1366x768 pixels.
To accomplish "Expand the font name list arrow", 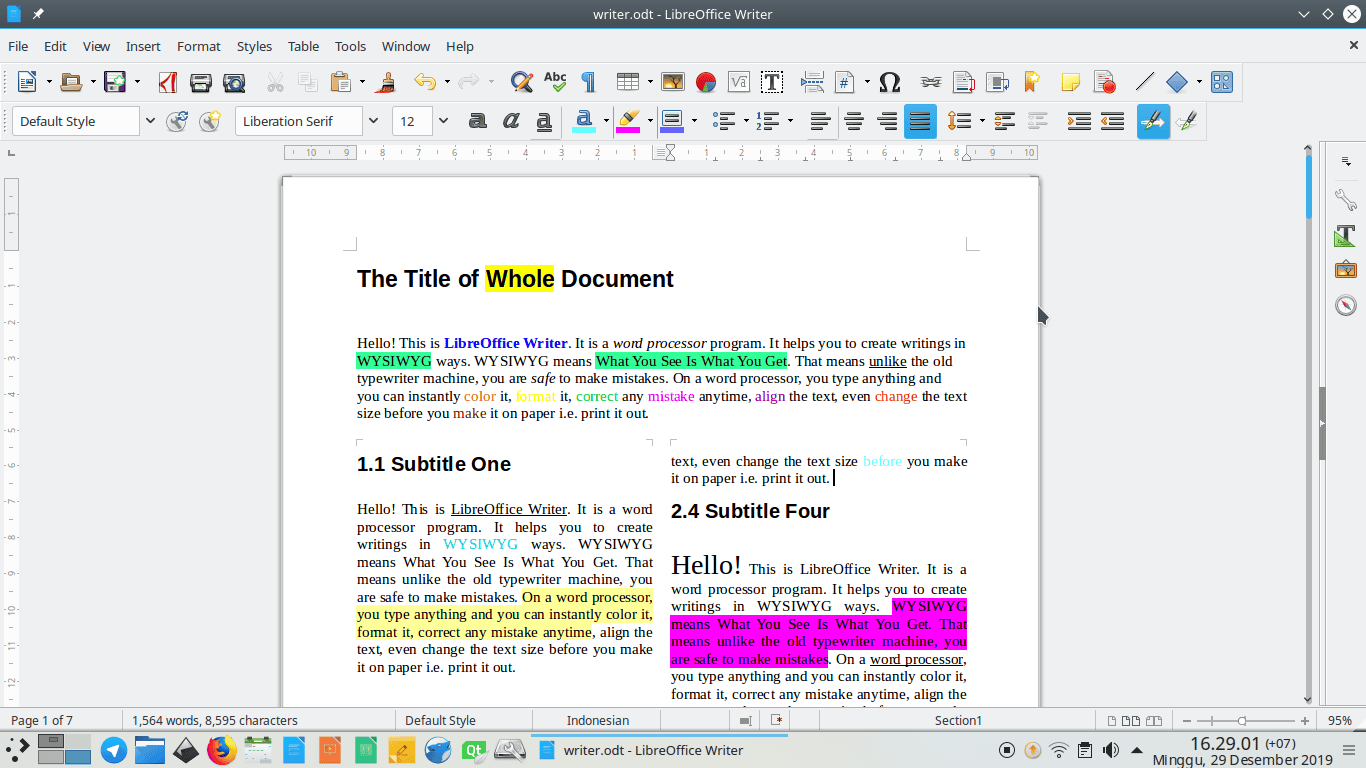I will point(373,121).
